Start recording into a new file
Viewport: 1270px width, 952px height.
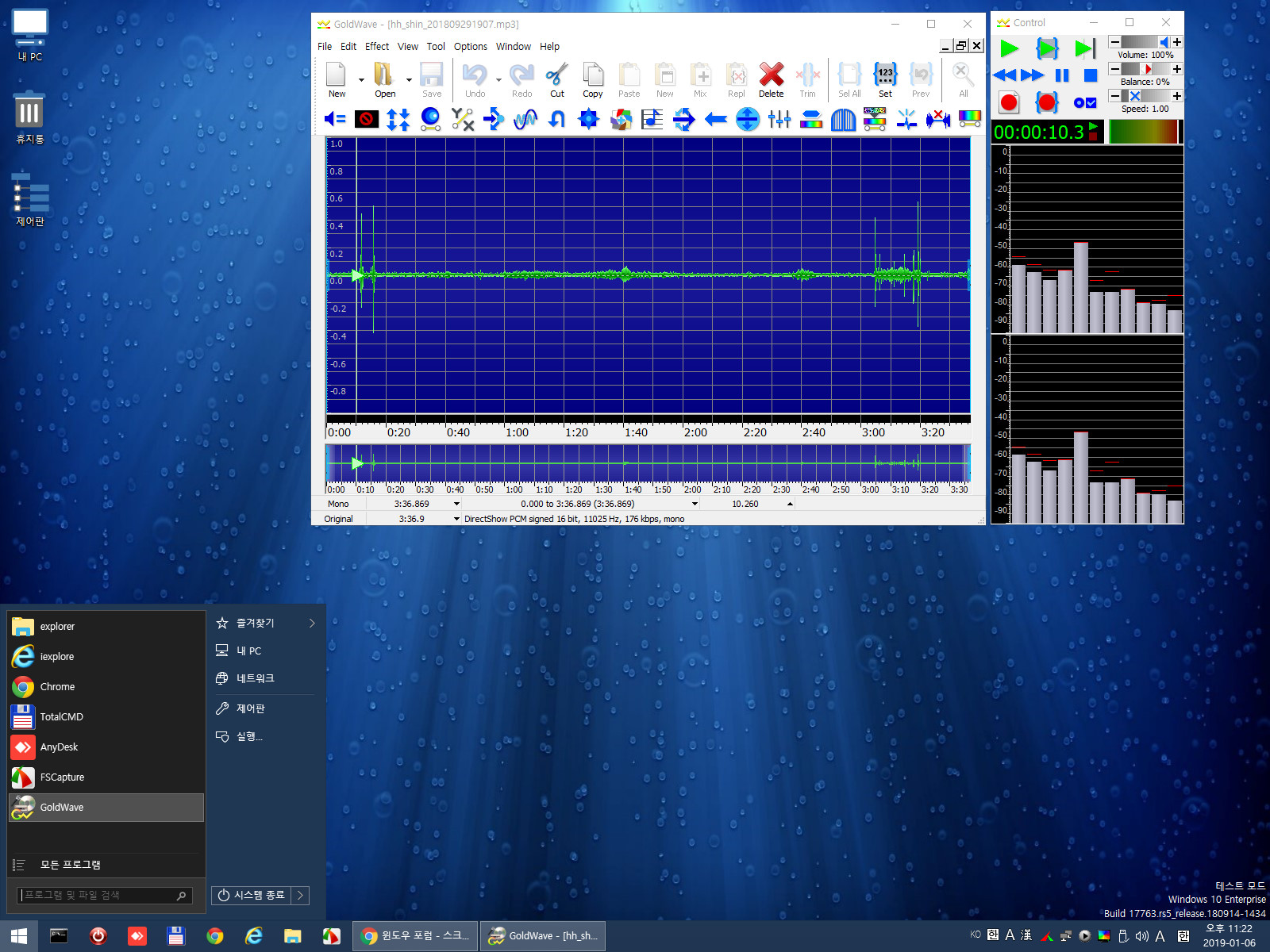pyautogui.click(x=1009, y=102)
